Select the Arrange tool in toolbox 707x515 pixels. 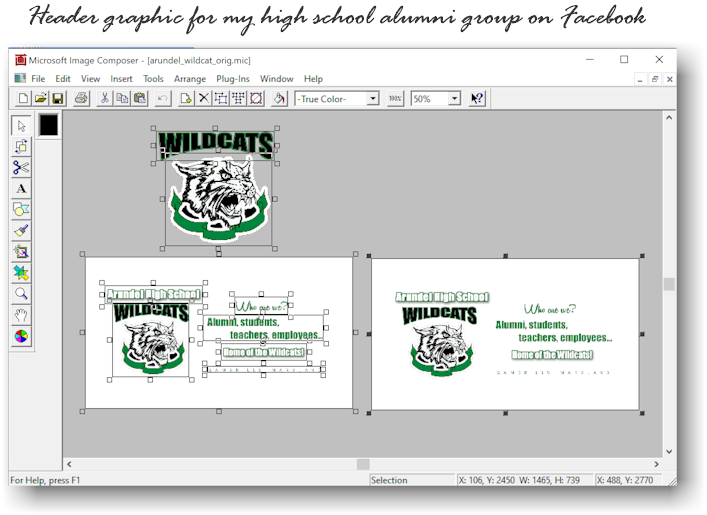(x=21, y=147)
